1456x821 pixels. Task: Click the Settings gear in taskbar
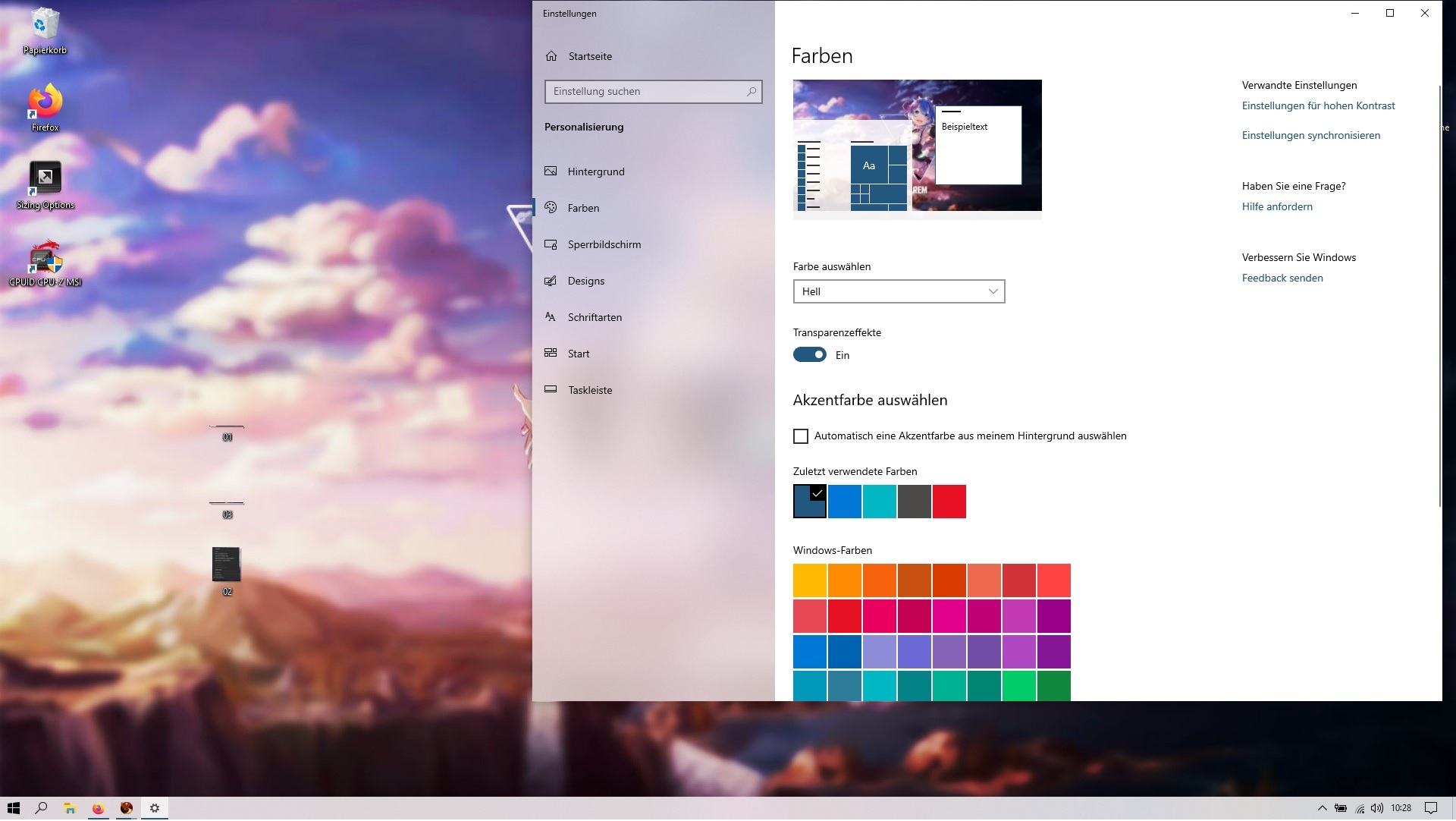pyautogui.click(x=155, y=808)
